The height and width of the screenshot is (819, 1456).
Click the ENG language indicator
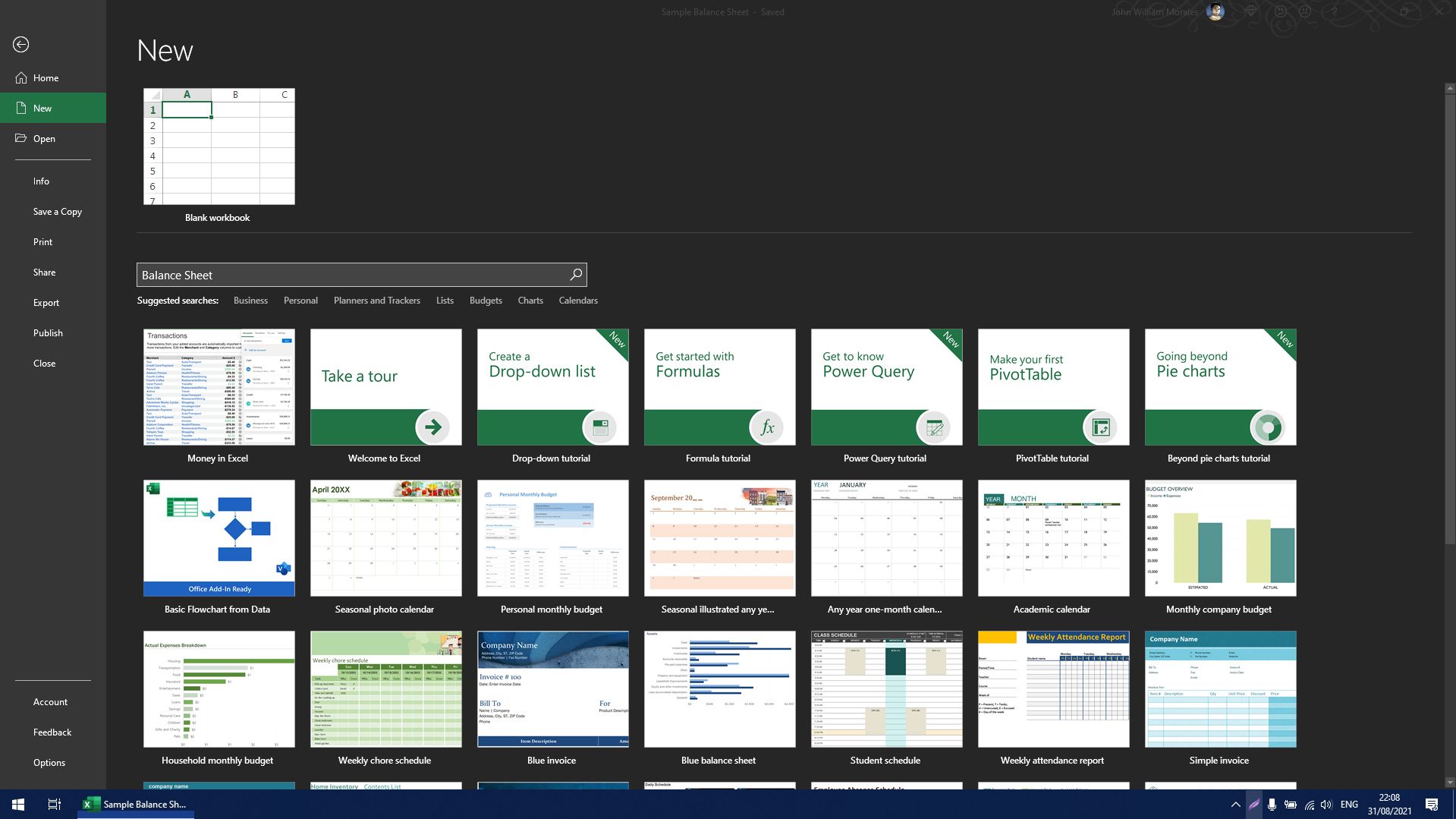click(1349, 804)
